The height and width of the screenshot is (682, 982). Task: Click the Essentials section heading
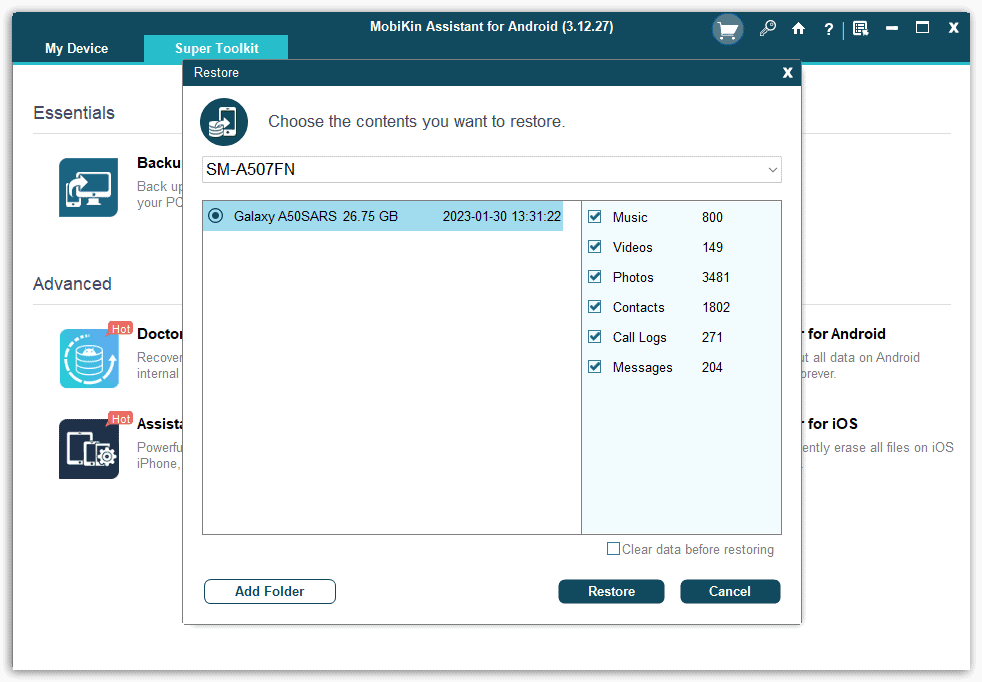click(x=74, y=113)
